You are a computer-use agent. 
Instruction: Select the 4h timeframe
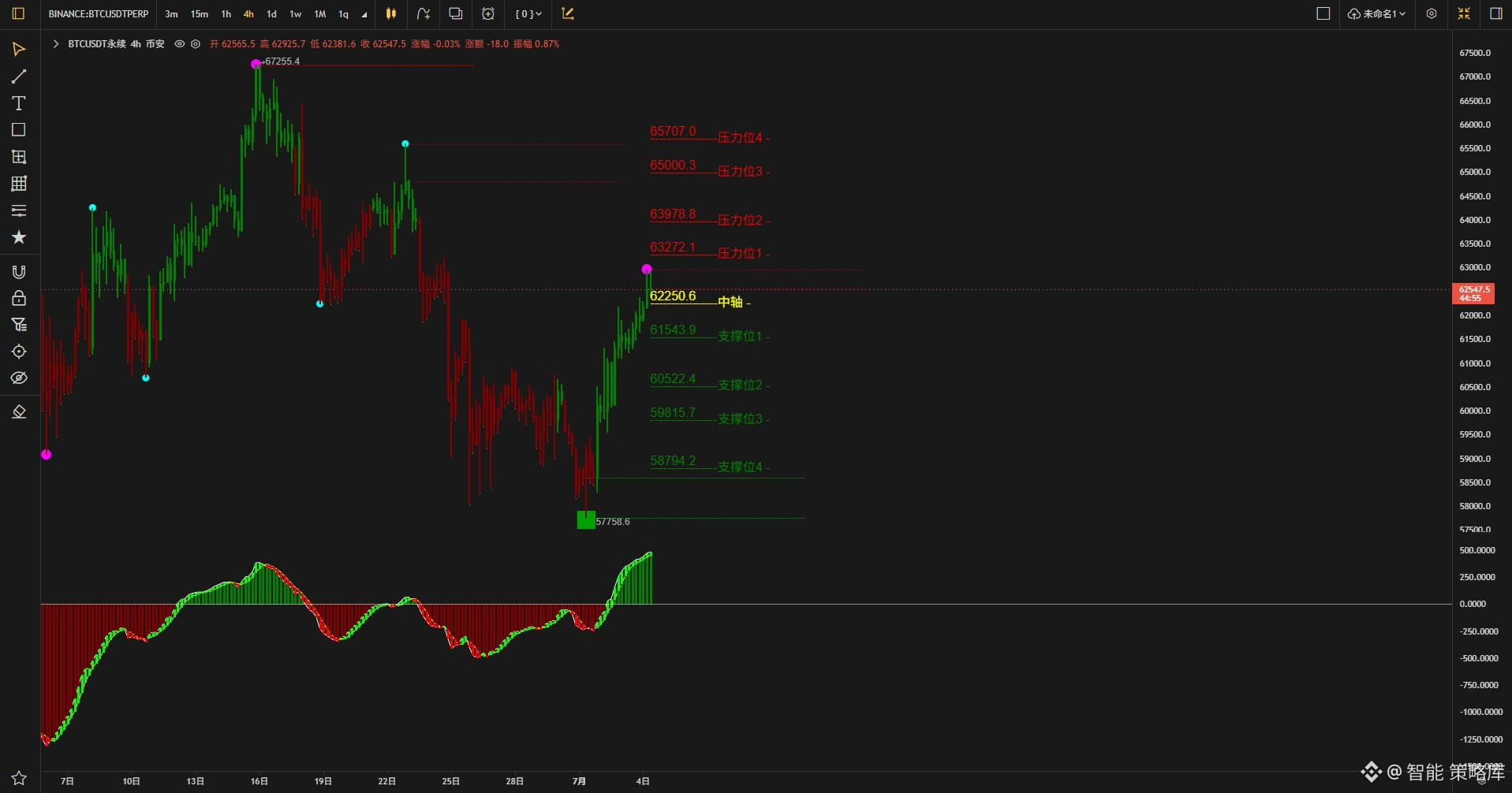[x=248, y=14]
